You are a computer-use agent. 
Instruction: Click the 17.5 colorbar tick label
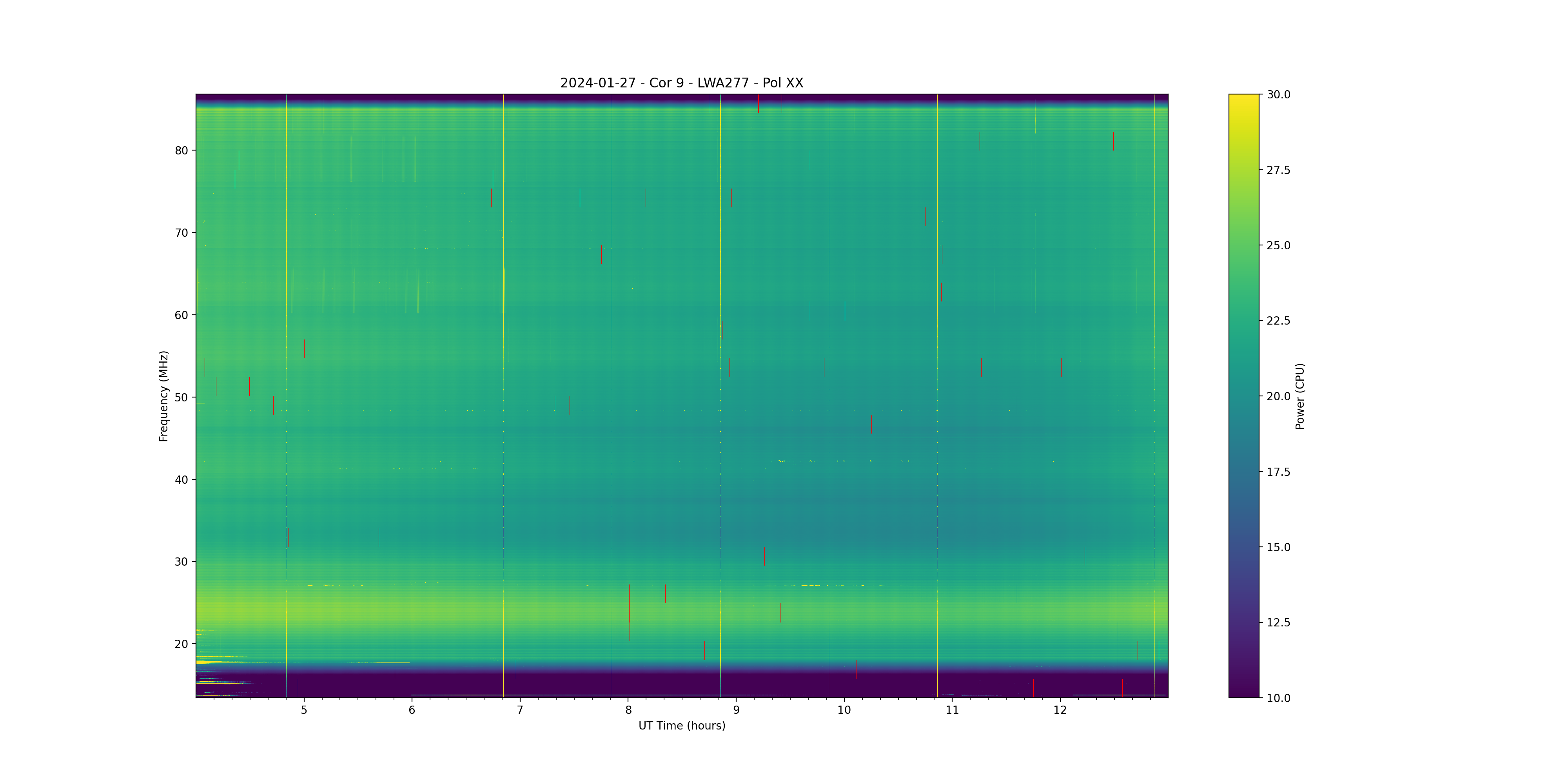pos(1278,472)
